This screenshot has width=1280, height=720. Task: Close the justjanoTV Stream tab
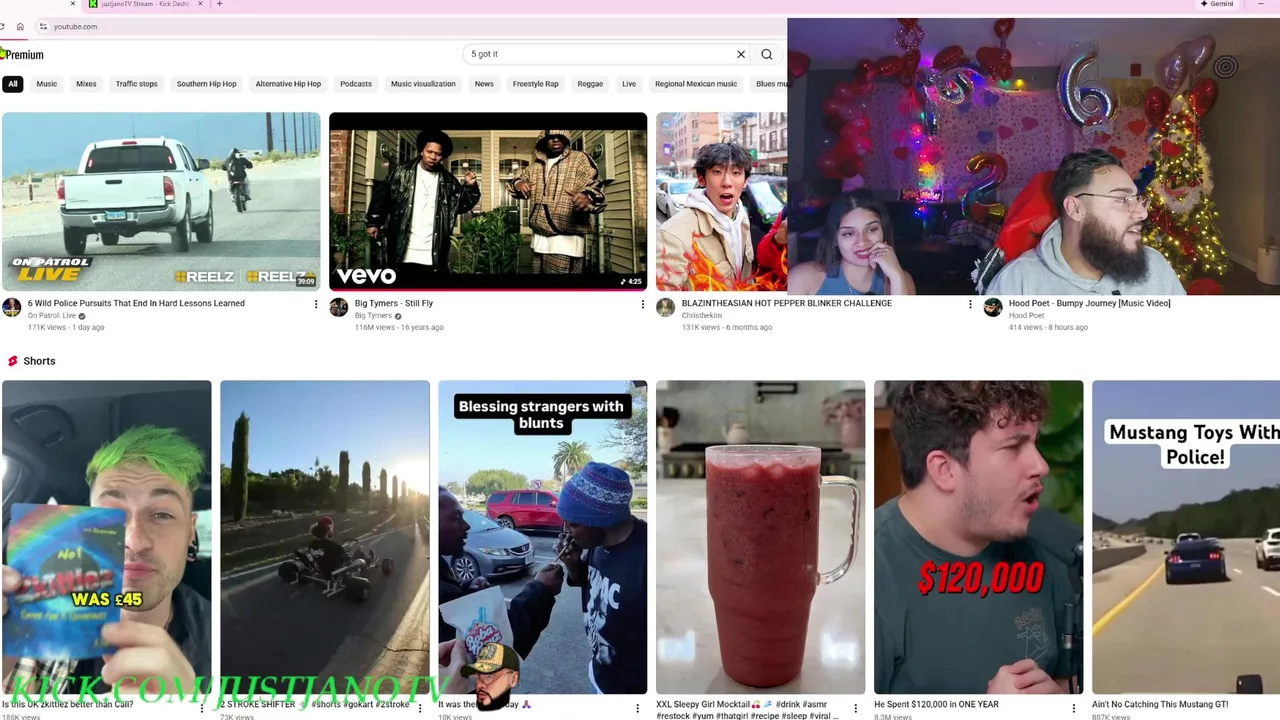(x=200, y=4)
